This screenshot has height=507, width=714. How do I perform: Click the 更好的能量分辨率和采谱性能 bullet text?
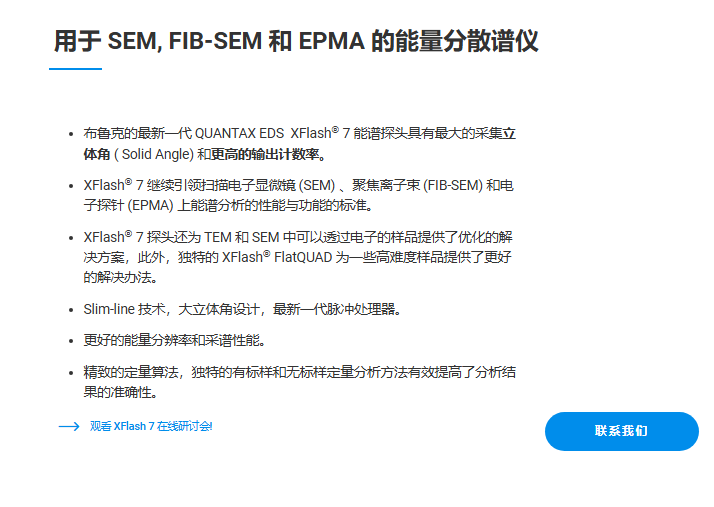pyautogui.click(x=174, y=340)
